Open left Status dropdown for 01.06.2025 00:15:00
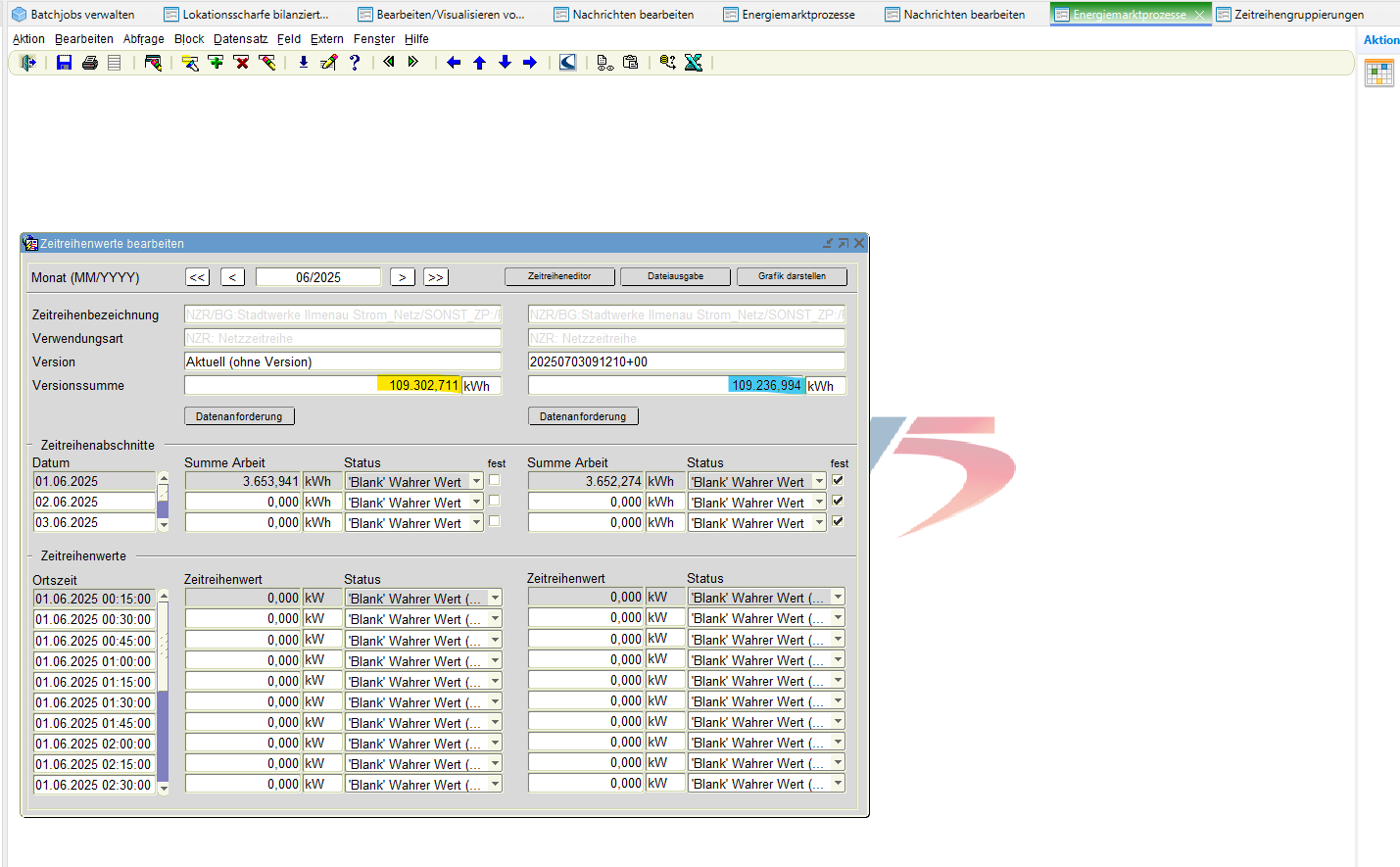 coord(495,599)
